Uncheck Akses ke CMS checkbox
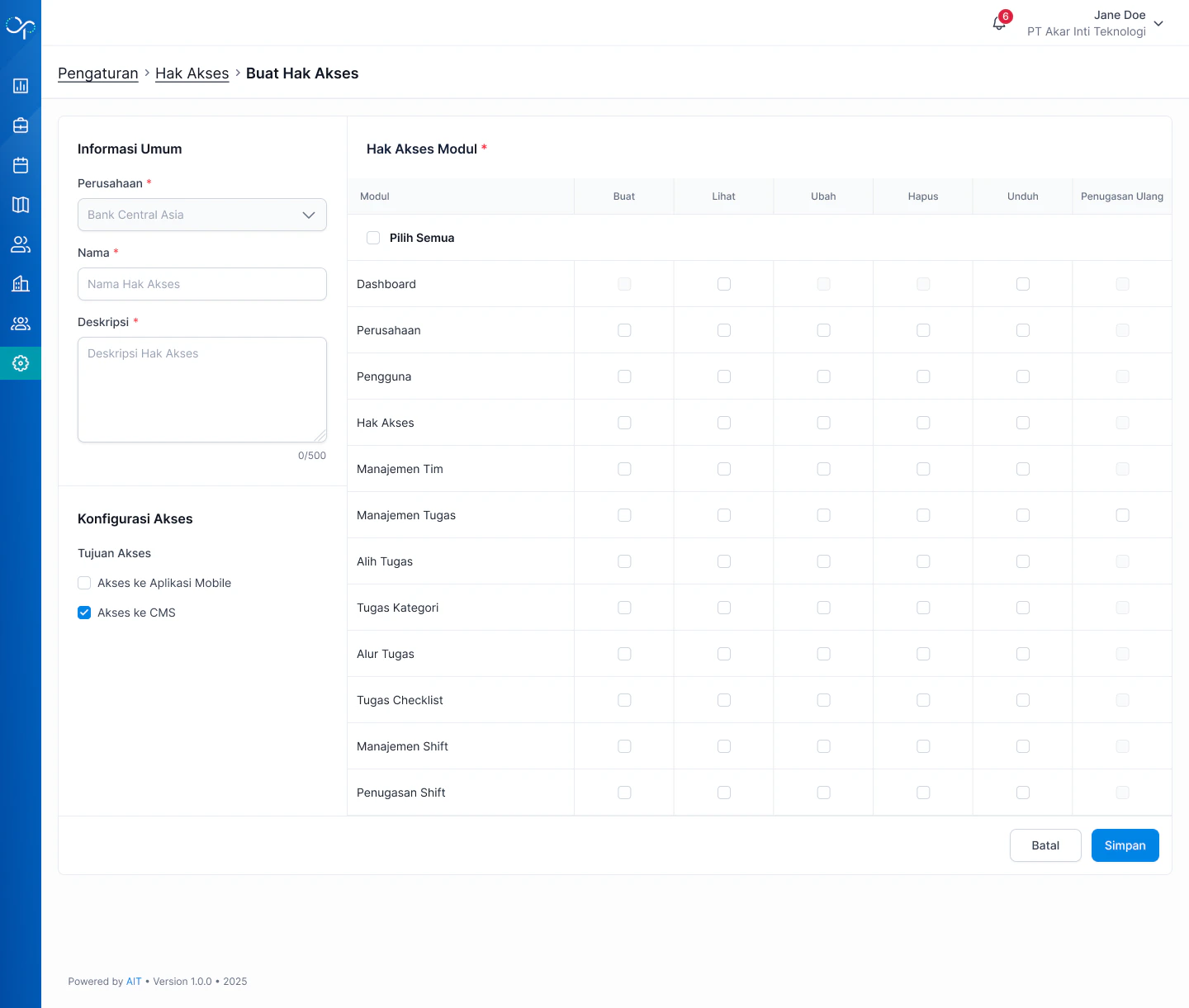 (x=84, y=613)
